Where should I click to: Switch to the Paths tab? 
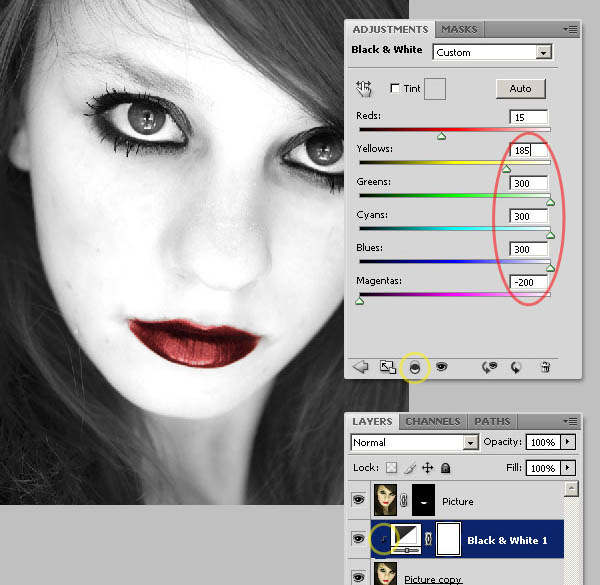tap(492, 421)
